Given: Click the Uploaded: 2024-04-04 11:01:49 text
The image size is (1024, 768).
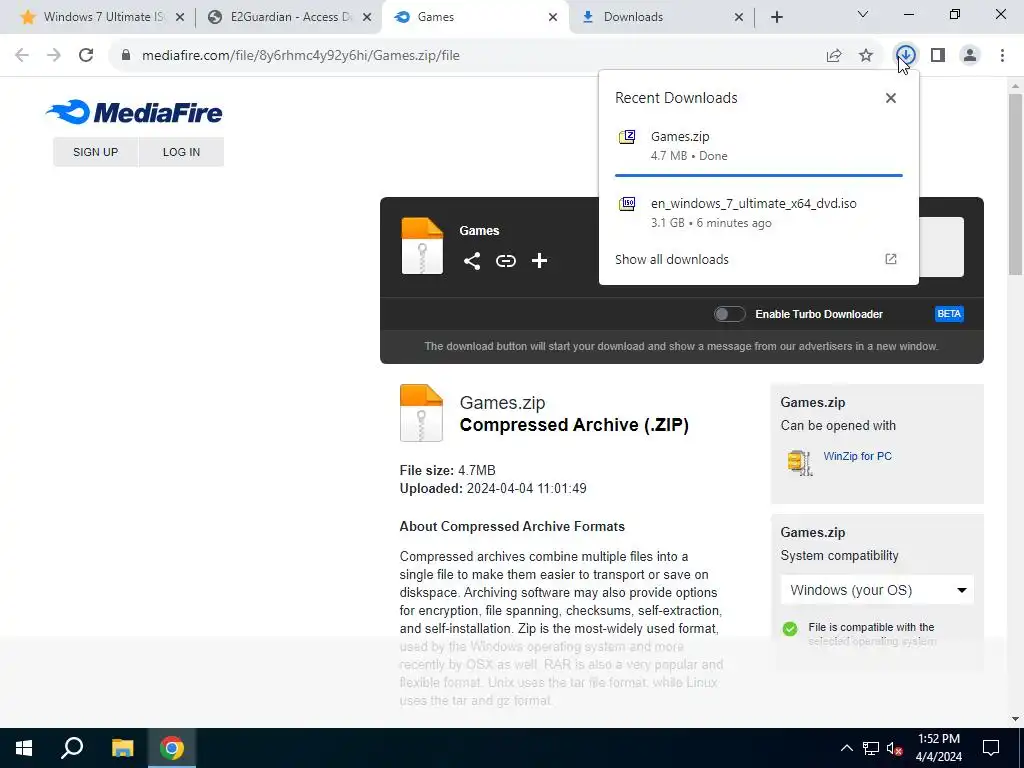Looking at the screenshot, I should point(493,488).
